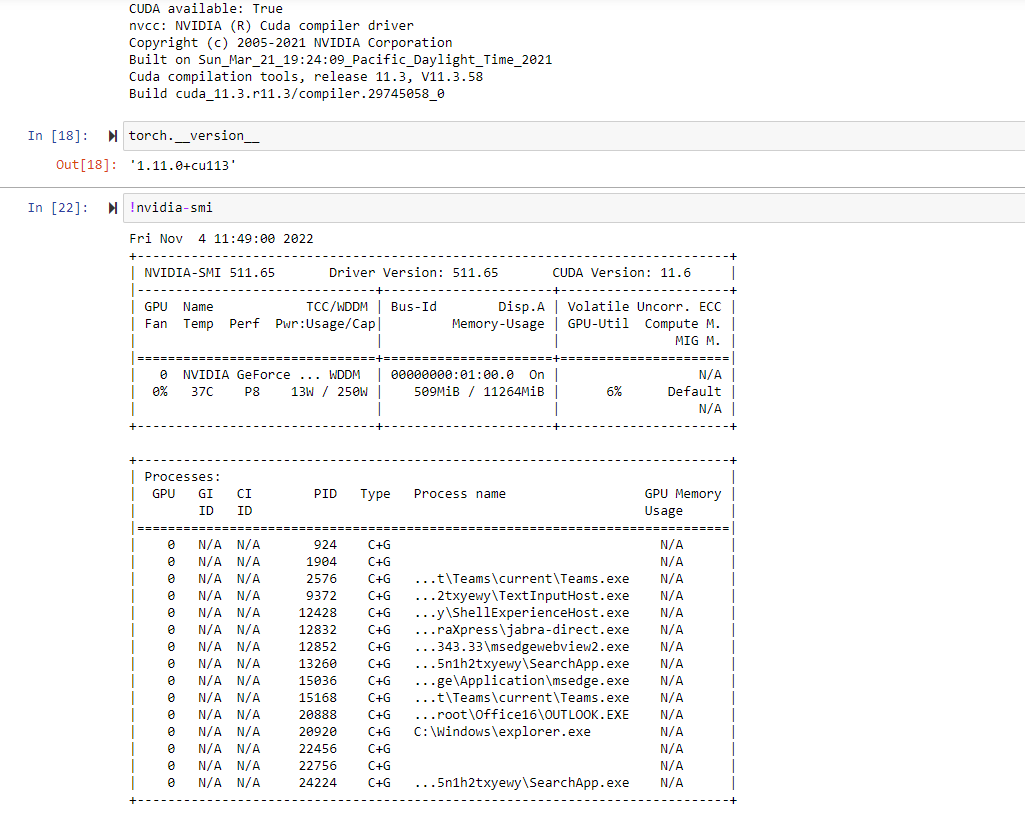Click the CUDA Version 11.6 text

click(620, 272)
